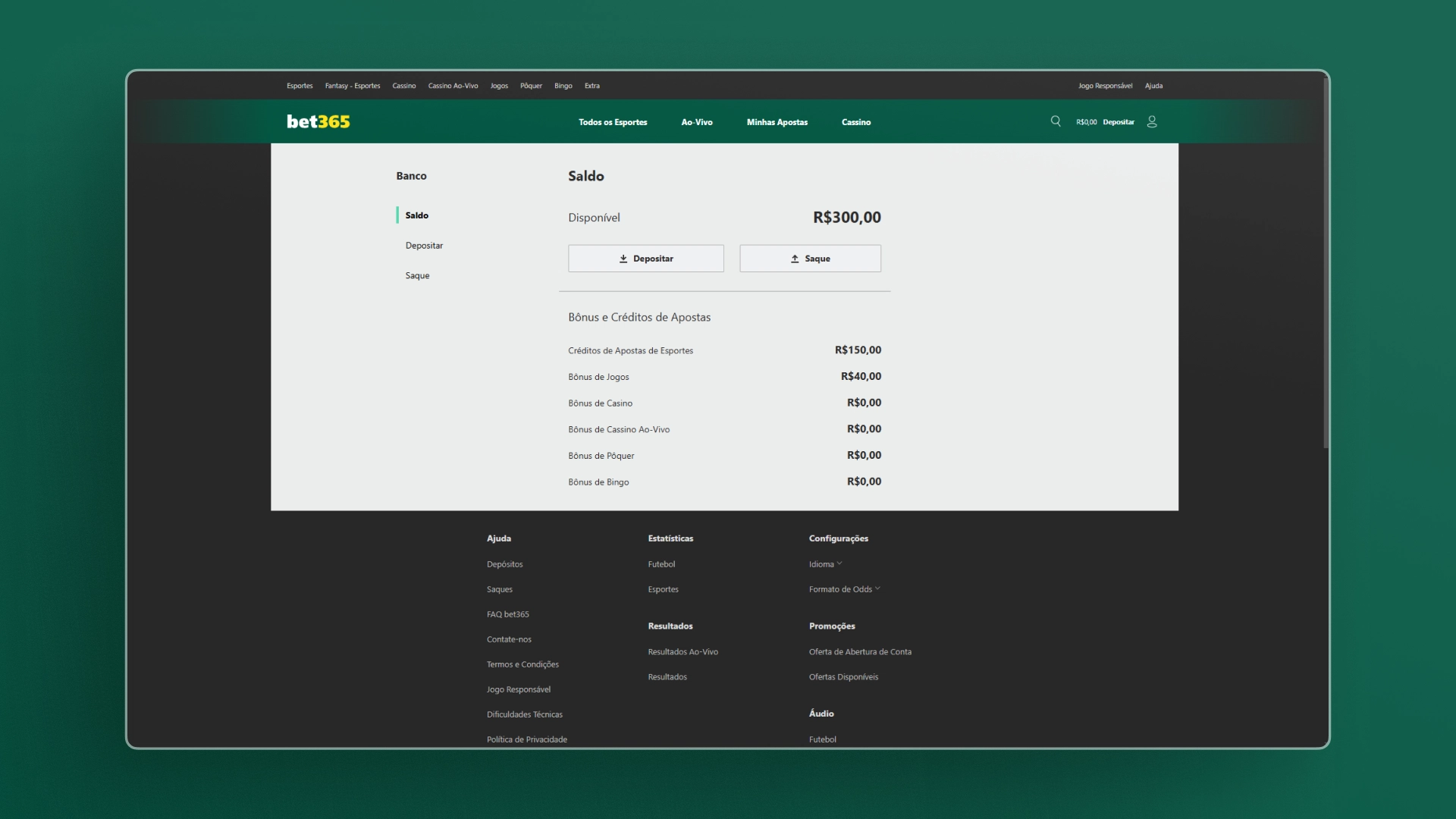This screenshot has width=1456, height=819.
Task: Open Termos e Condições footer link
Action: (522, 664)
